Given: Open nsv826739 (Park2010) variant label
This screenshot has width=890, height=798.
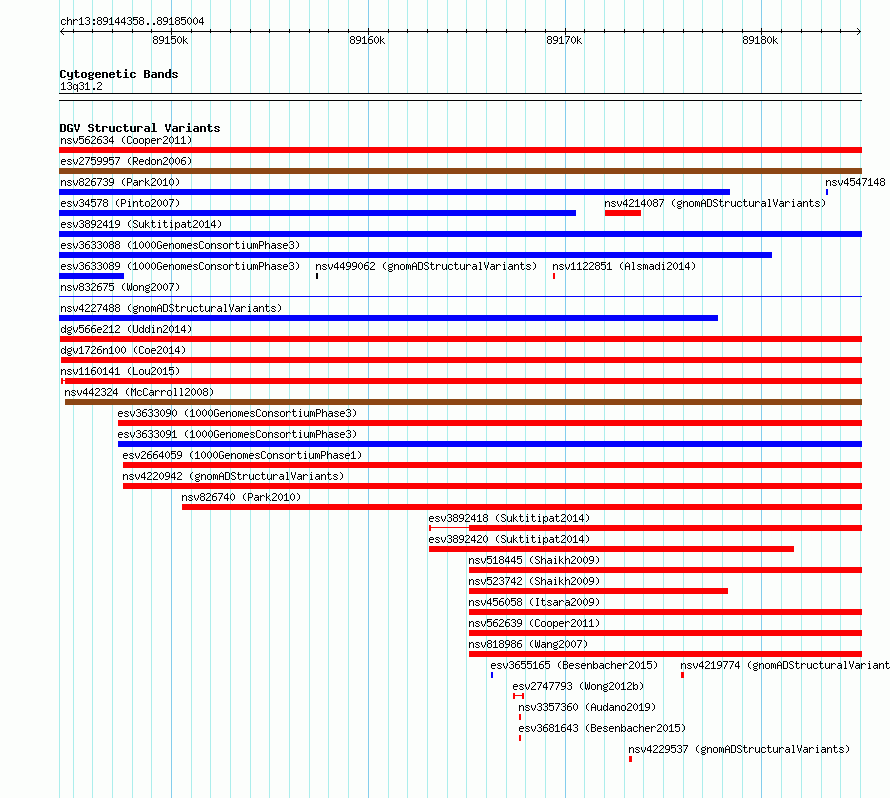Looking at the screenshot, I should 120,182.
